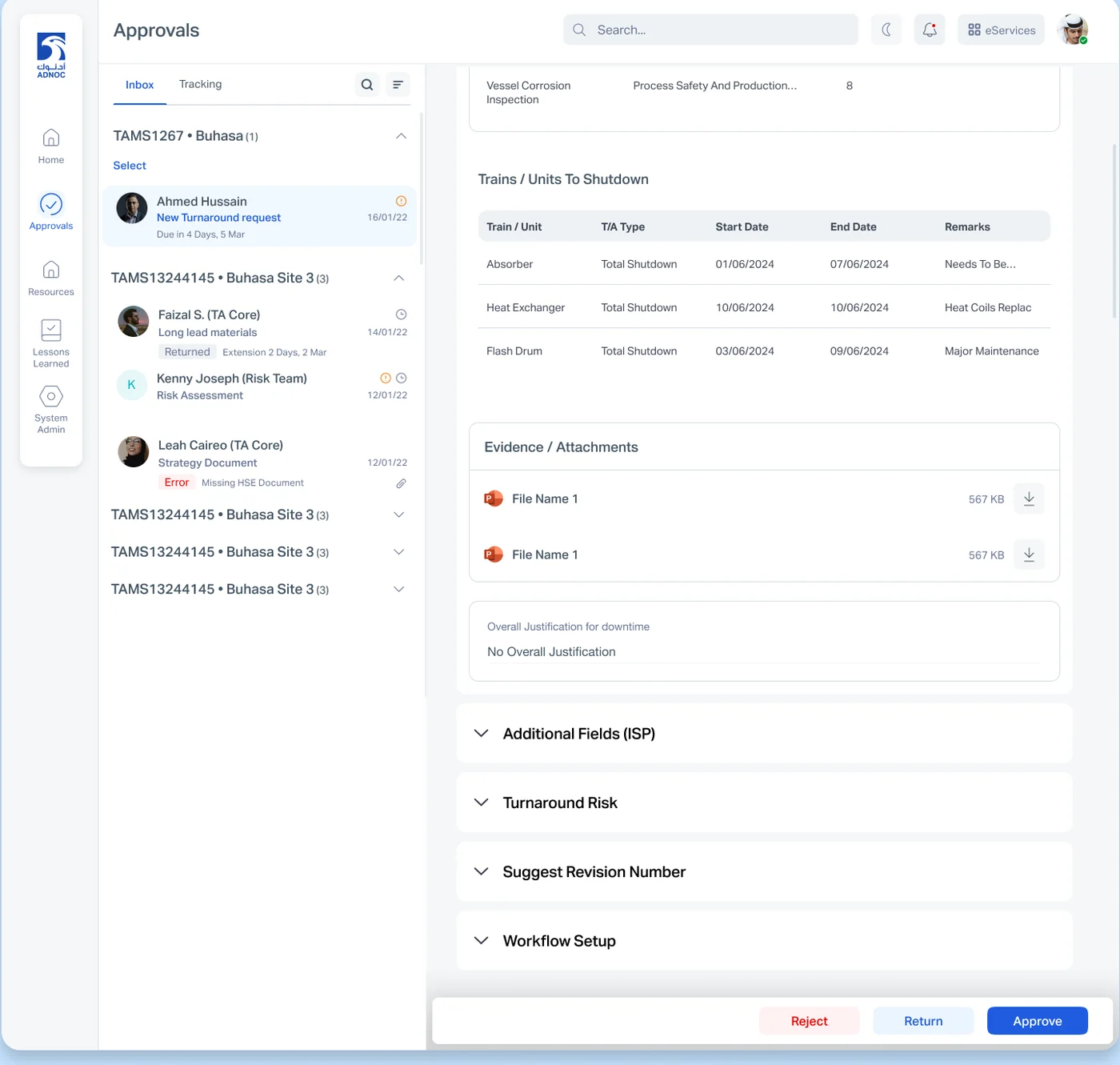The width and height of the screenshot is (1120, 1065).
Task: Open Resources in the sidebar
Action: 51,278
